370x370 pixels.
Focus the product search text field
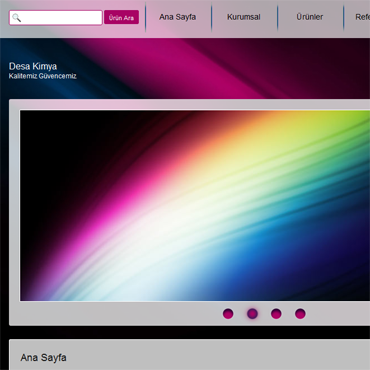point(56,18)
